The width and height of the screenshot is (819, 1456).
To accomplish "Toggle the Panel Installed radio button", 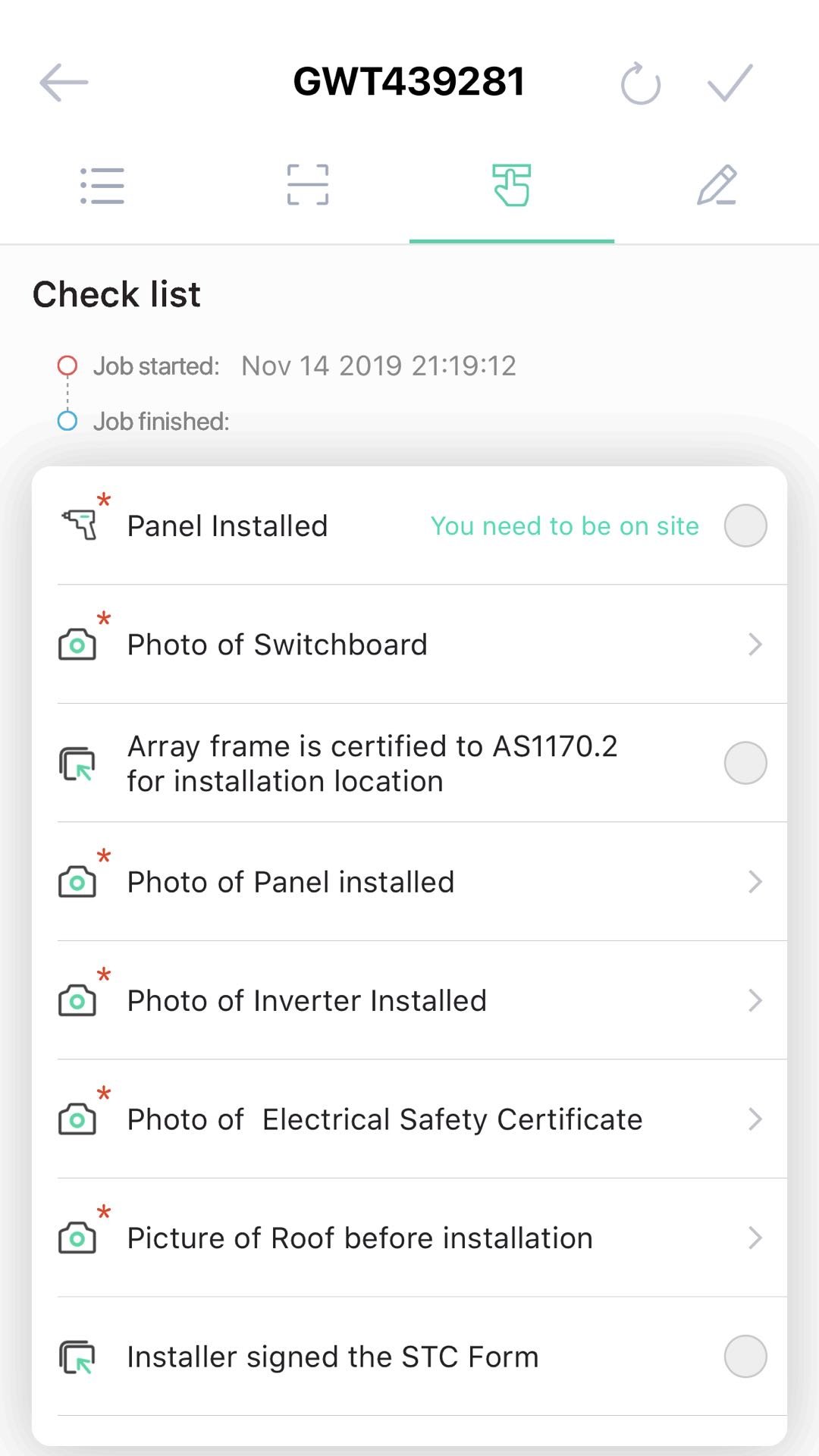I will [745, 526].
